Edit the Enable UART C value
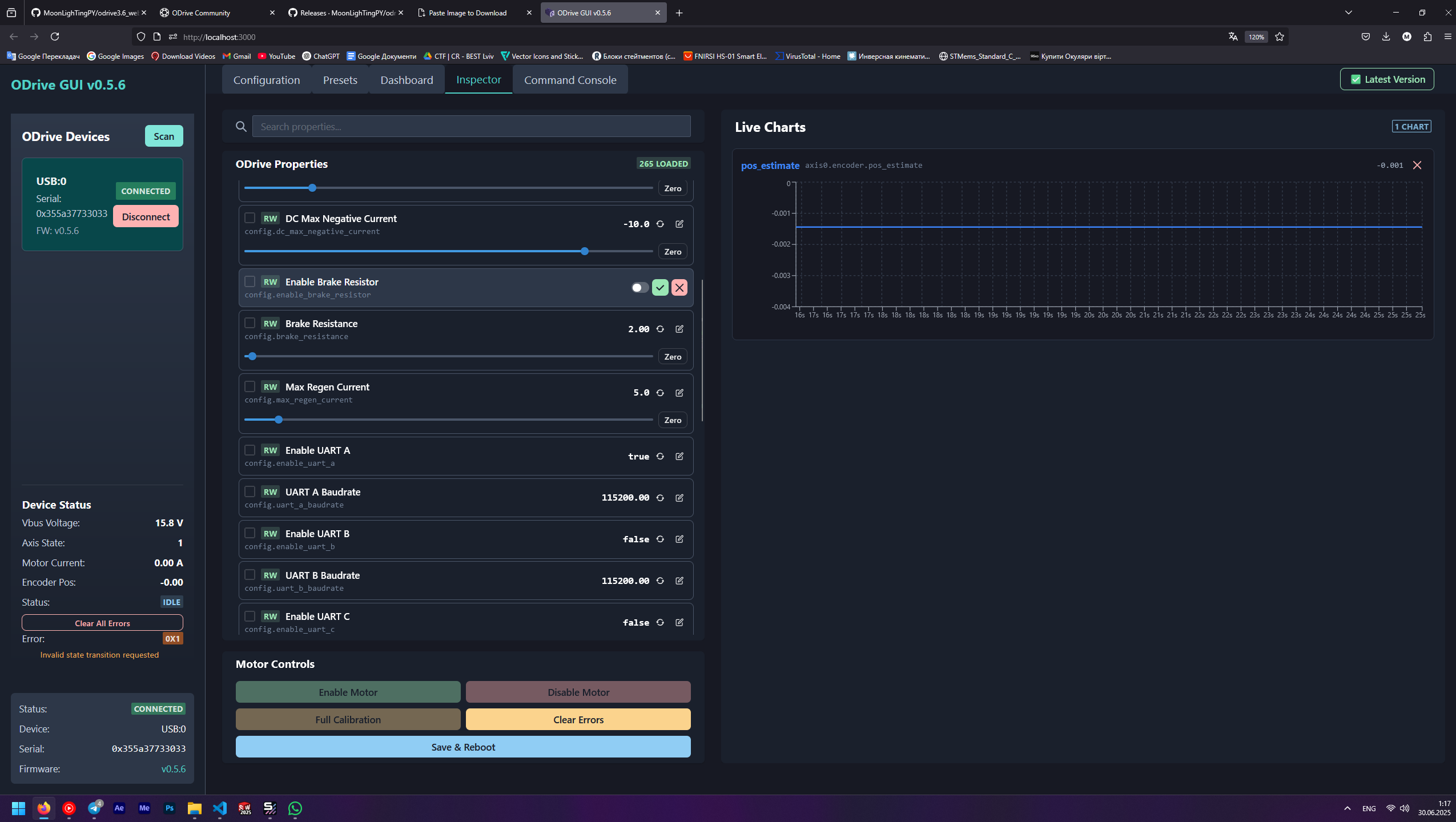 click(x=679, y=623)
